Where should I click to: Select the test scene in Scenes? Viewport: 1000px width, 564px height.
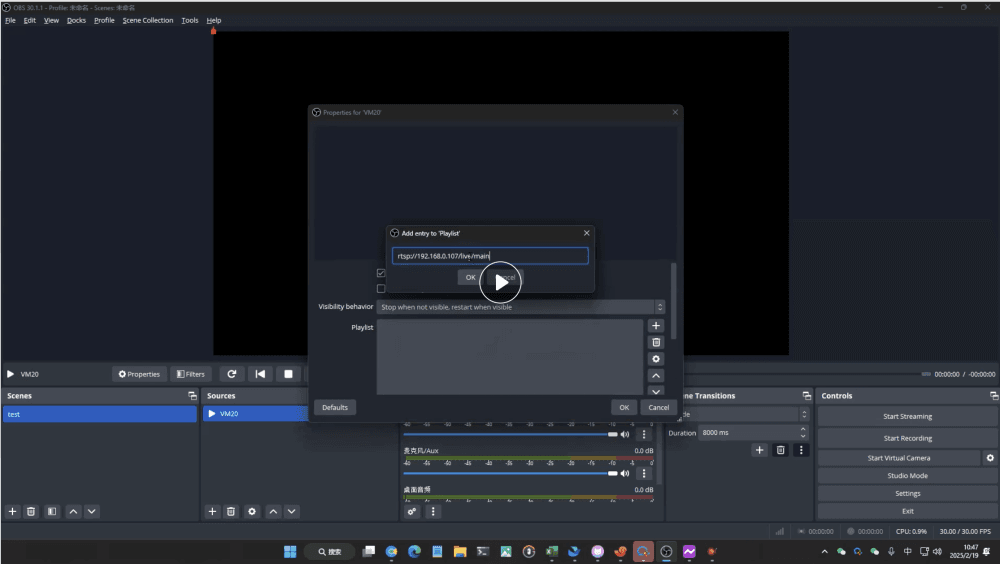(x=99, y=414)
